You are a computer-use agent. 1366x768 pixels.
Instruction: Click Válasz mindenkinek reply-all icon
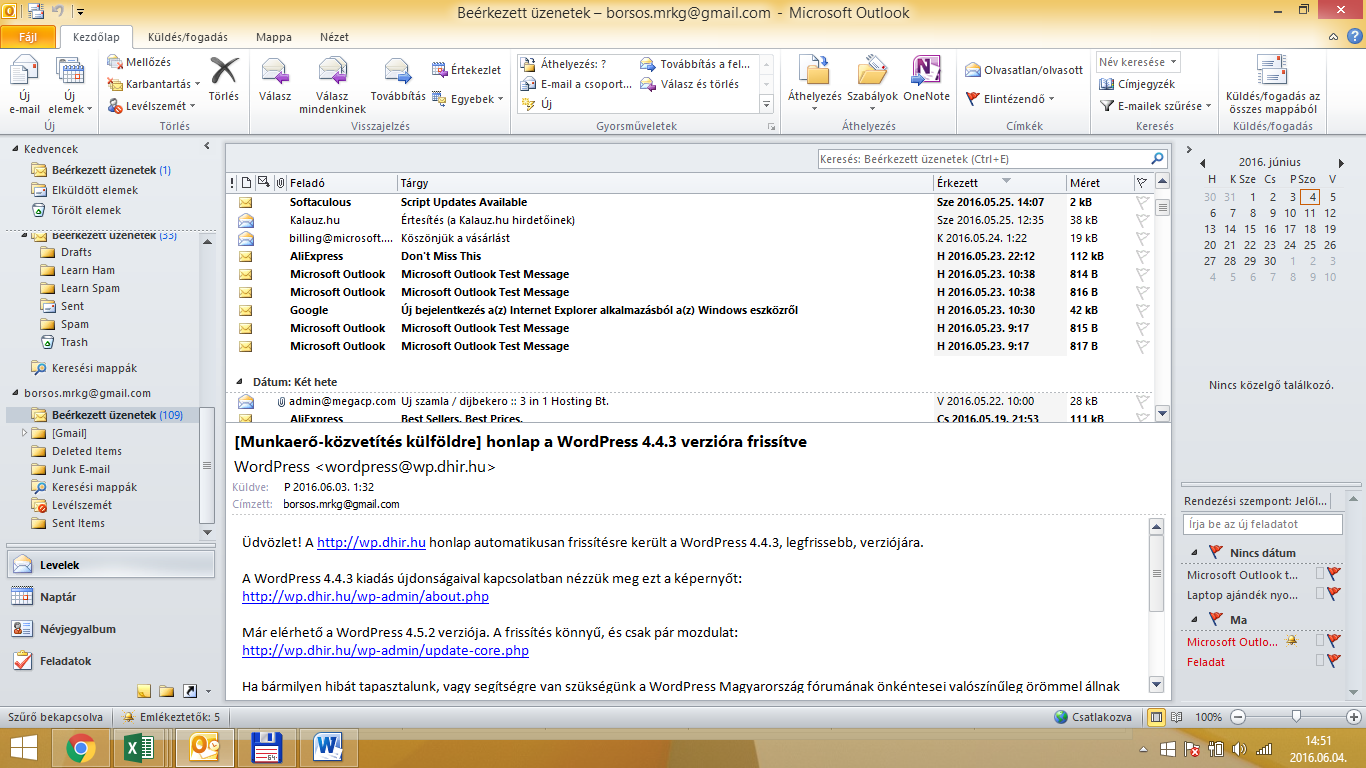pos(333,85)
